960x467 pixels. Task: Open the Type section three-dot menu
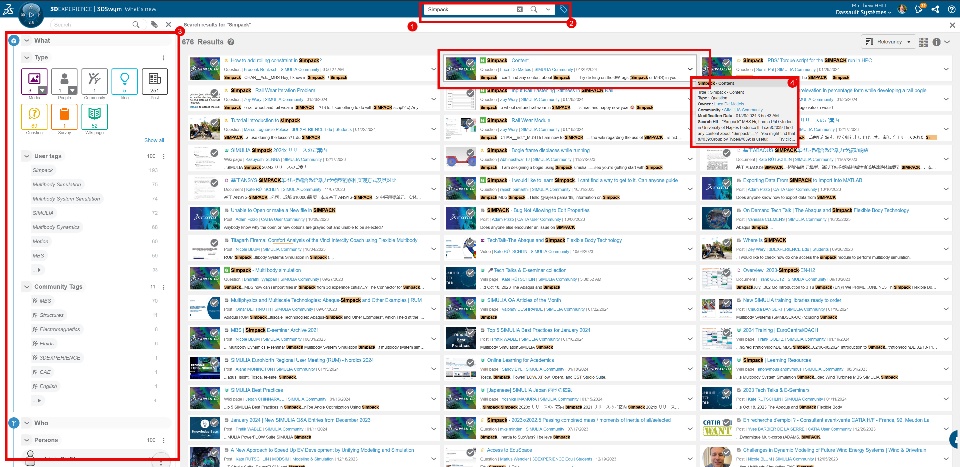click(x=163, y=58)
